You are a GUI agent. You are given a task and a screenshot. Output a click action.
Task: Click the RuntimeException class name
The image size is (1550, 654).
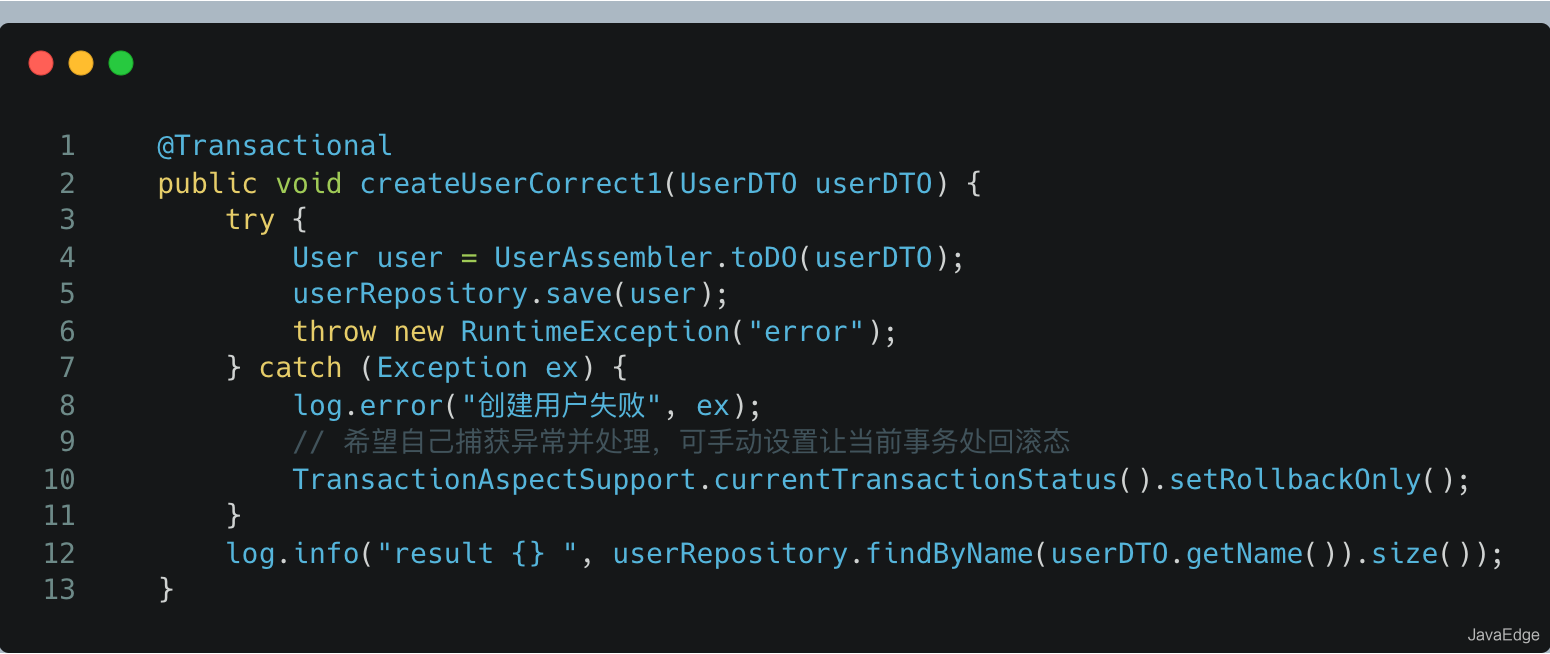pyautogui.click(x=595, y=331)
